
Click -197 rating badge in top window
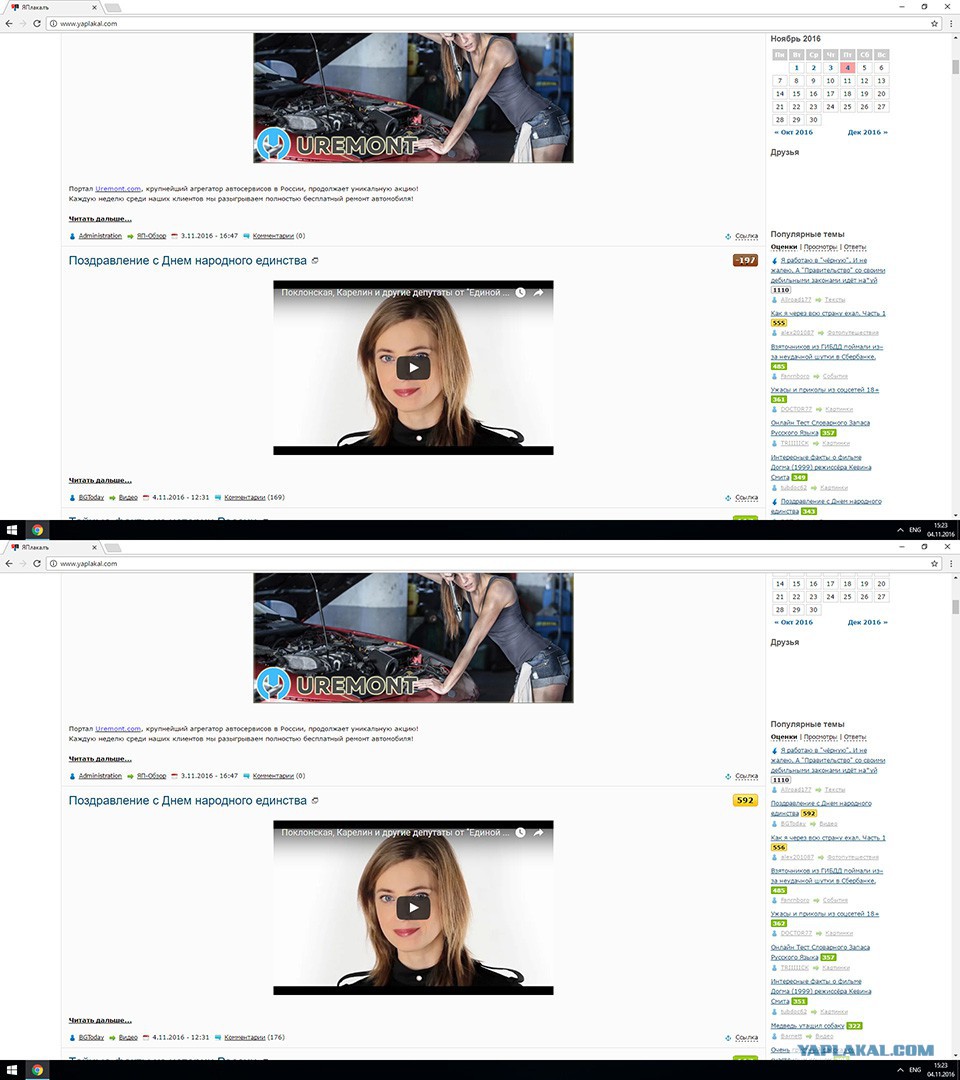point(745,260)
